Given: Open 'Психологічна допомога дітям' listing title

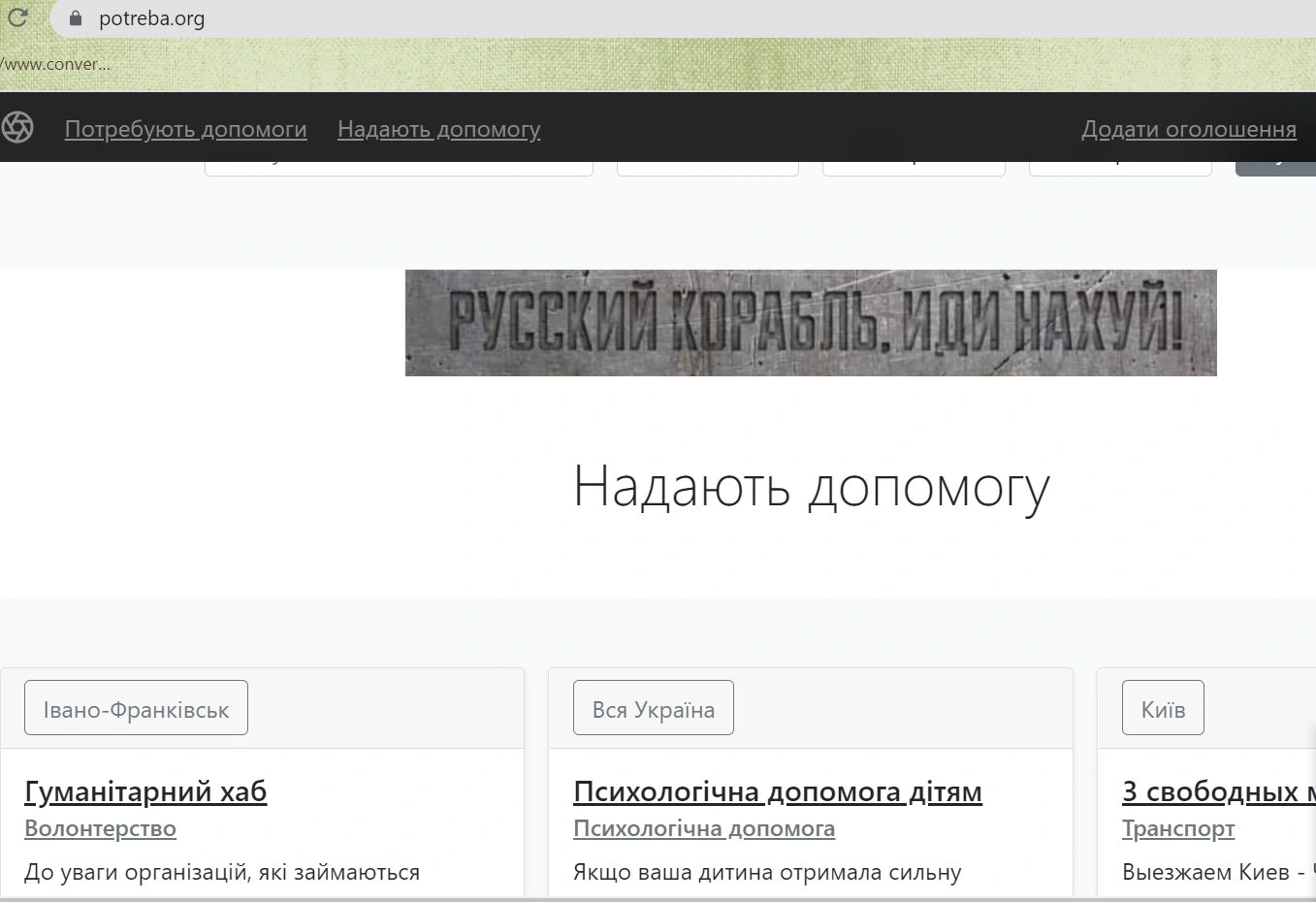Looking at the screenshot, I should point(778,791).
